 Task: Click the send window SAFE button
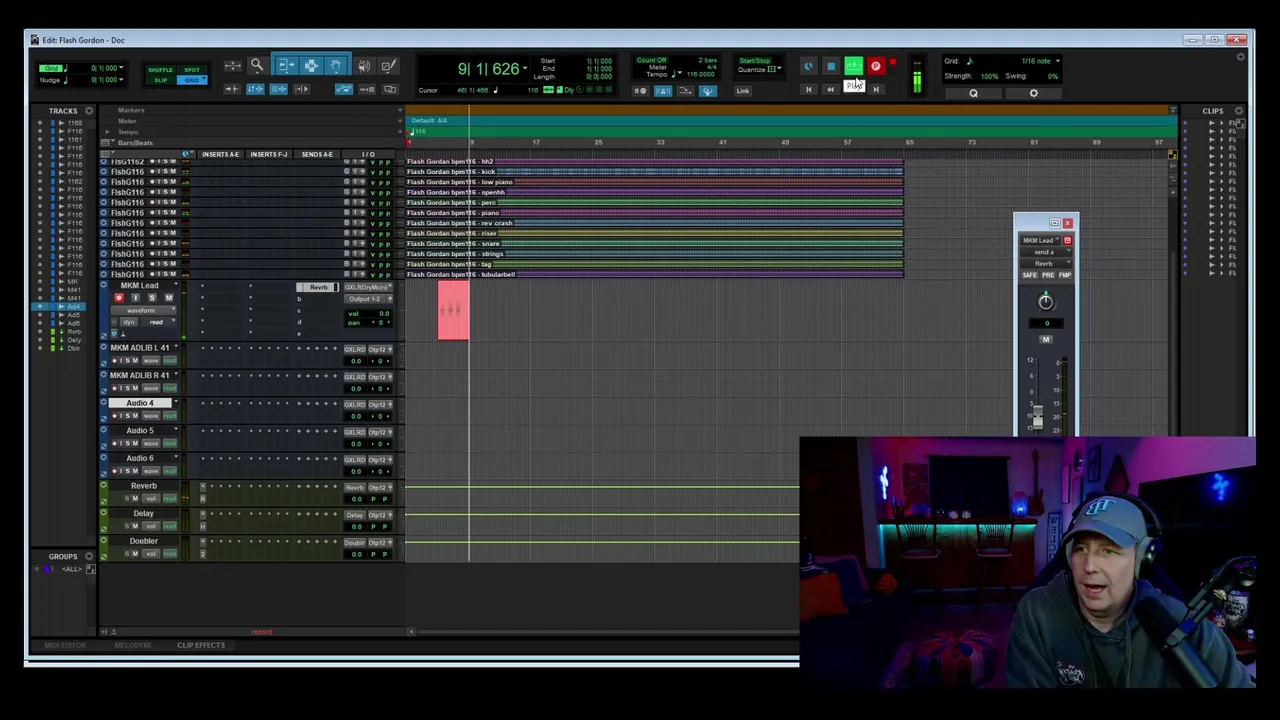[1029, 275]
